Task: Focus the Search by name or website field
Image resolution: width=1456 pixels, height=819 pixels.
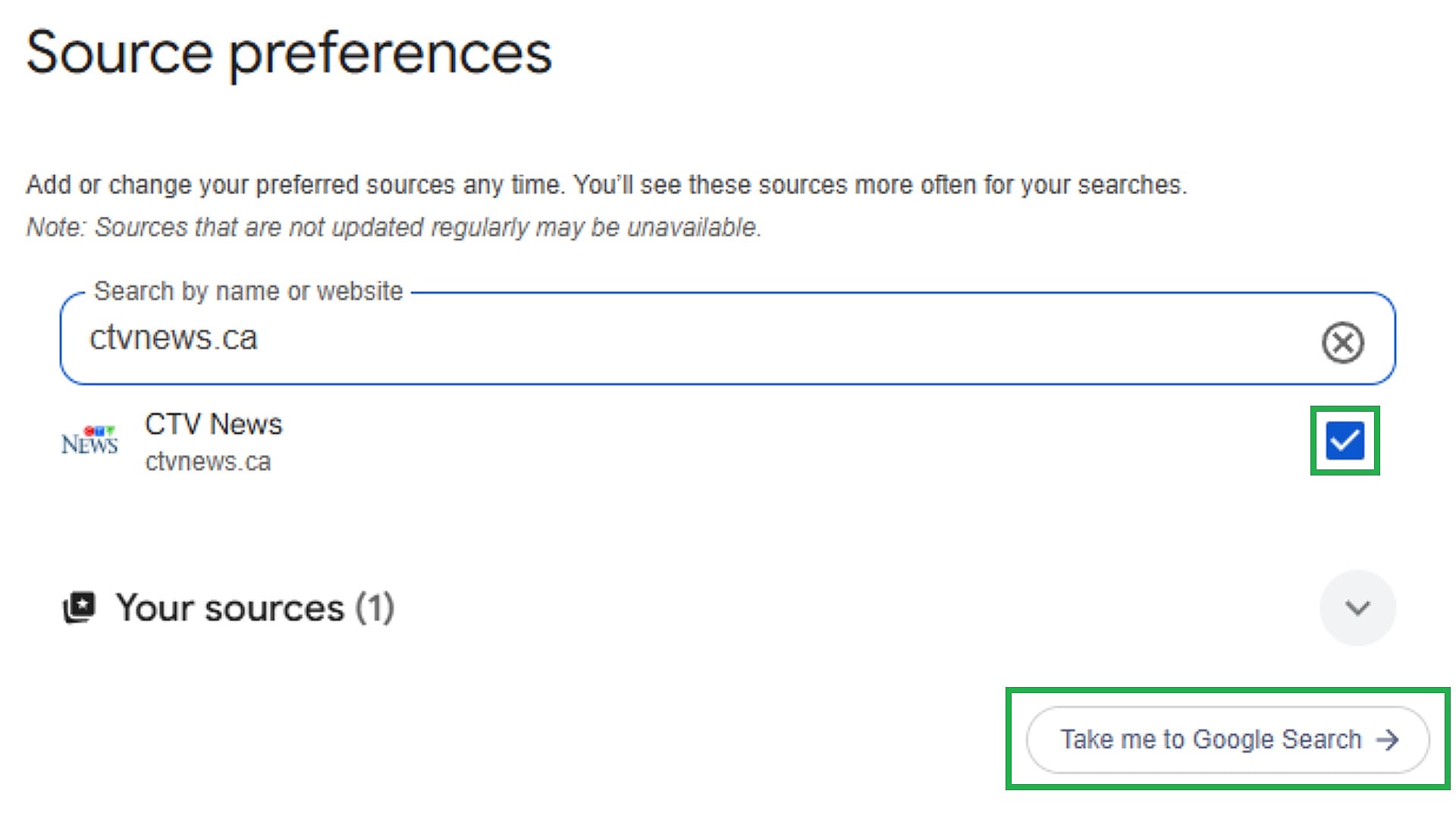Action: [x=682, y=338]
